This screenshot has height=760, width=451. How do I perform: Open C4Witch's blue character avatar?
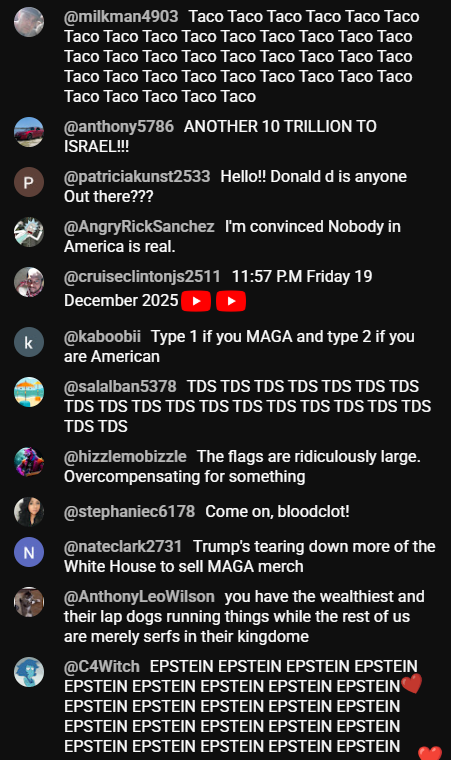click(x=29, y=672)
